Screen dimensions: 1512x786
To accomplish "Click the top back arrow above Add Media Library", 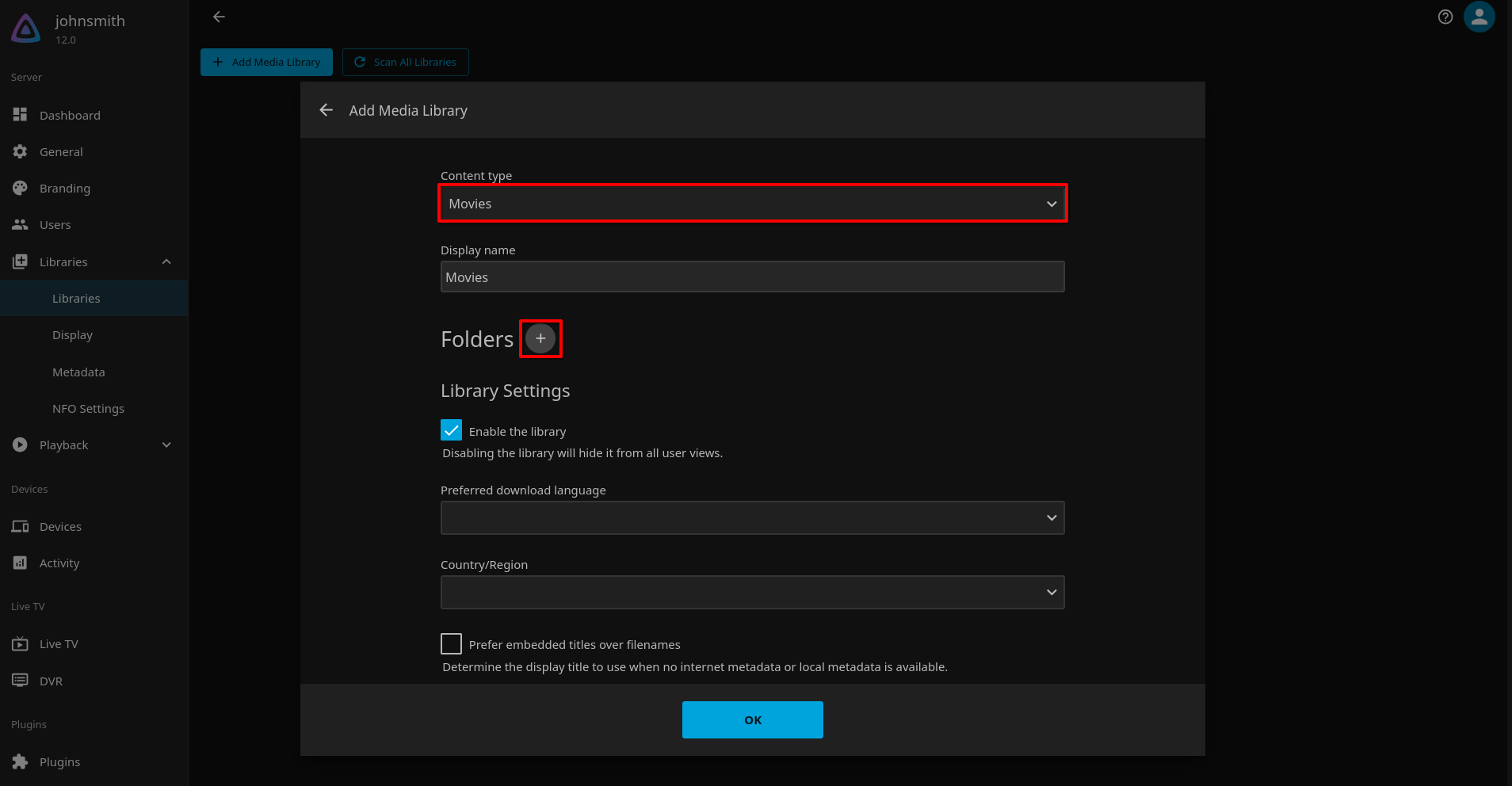I will coord(220,17).
